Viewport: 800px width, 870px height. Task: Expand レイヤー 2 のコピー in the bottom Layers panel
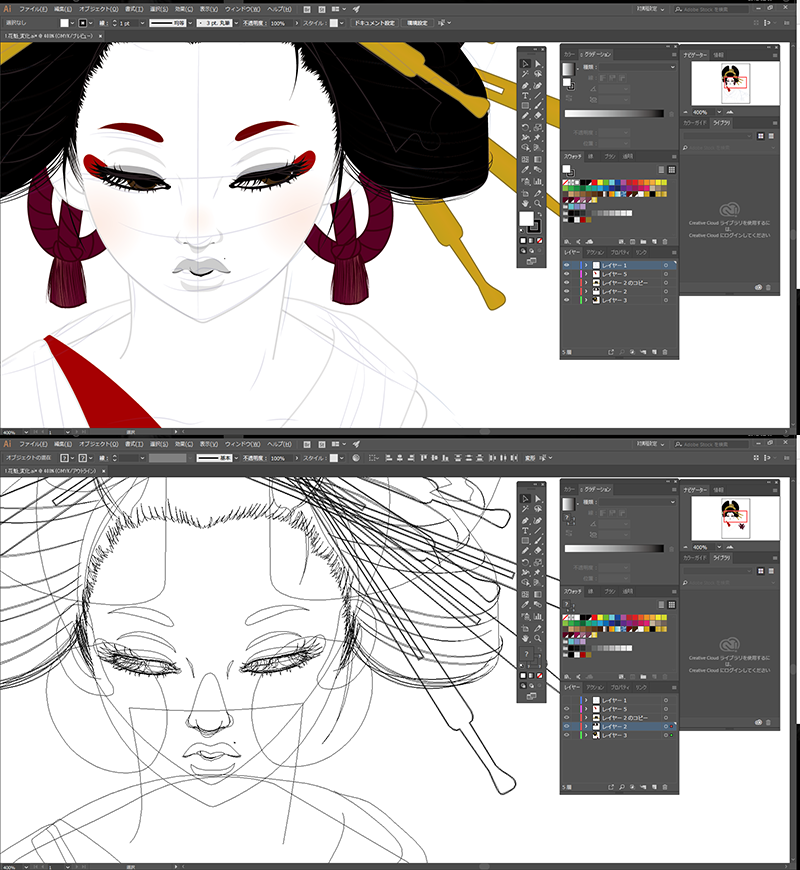(586, 718)
